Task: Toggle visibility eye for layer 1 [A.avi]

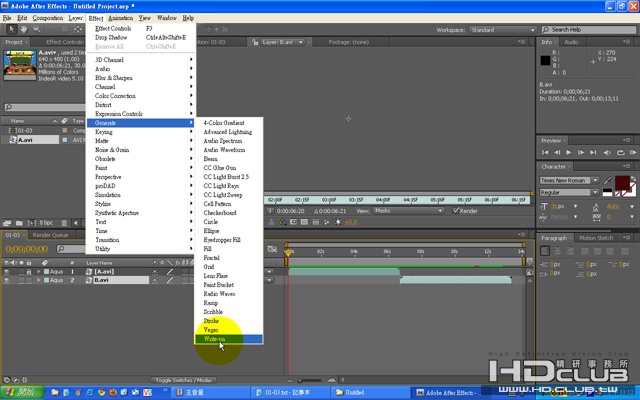Action: click(7, 271)
